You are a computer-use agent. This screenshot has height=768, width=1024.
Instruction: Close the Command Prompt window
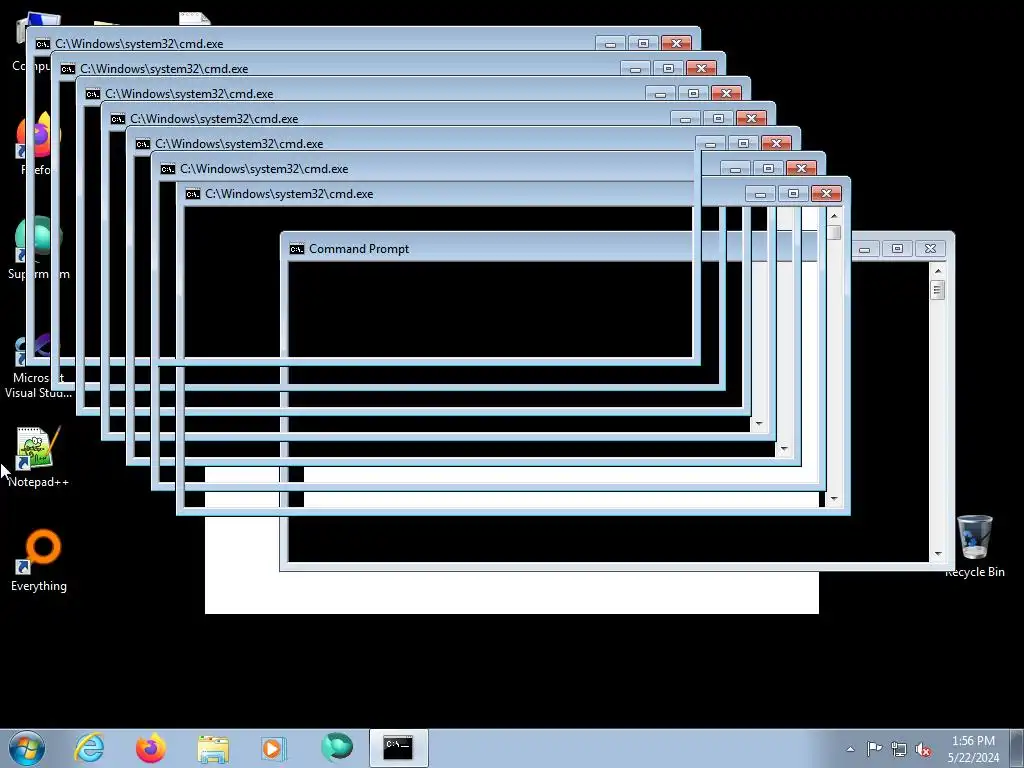tap(931, 249)
